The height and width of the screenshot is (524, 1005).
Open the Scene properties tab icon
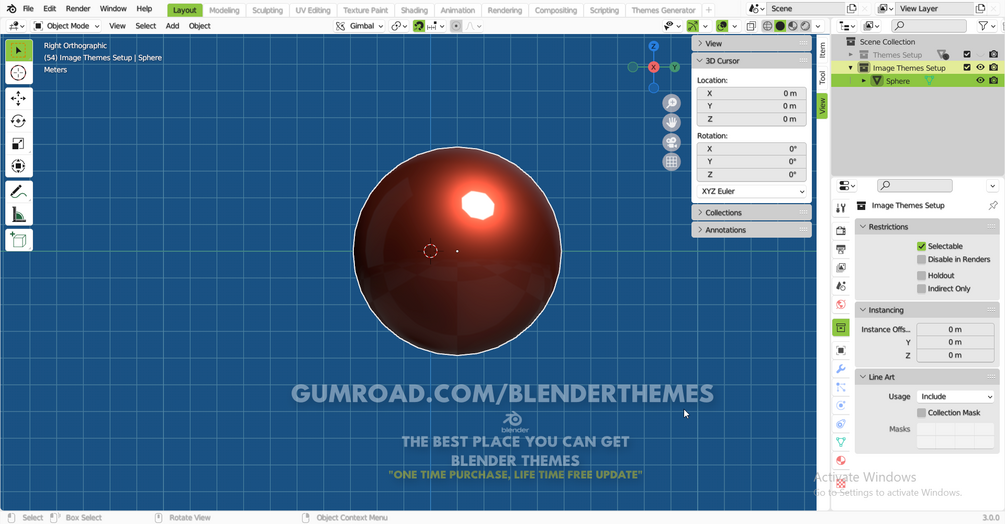point(841,286)
